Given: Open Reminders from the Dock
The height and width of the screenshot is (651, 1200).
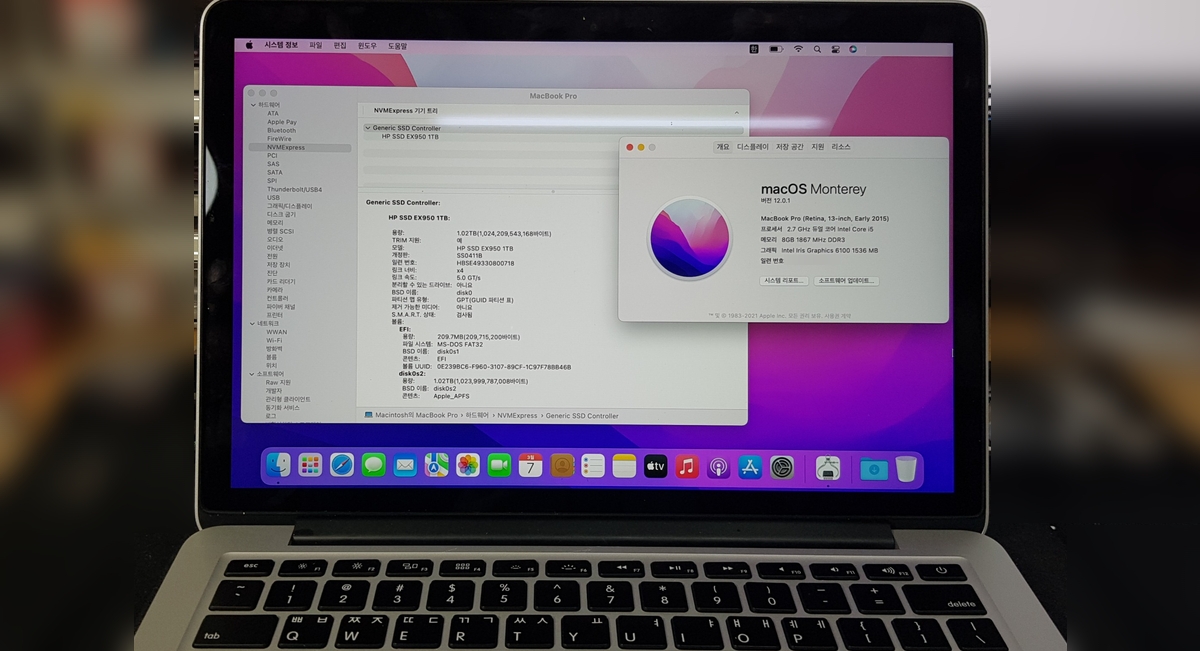Looking at the screenshot, I should [593, 465].
